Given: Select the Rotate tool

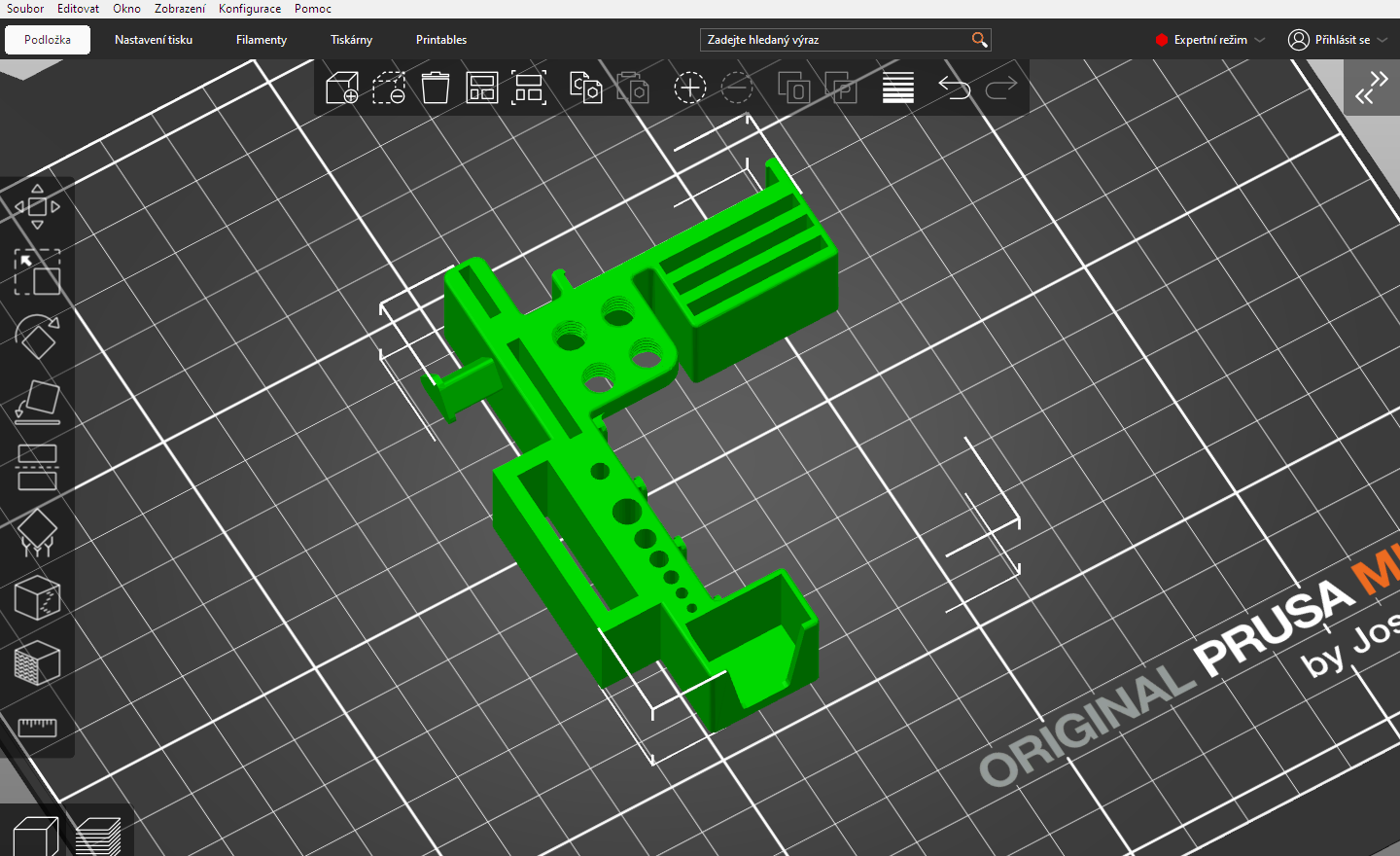Looking at the screenshot, I should [37, 337].
